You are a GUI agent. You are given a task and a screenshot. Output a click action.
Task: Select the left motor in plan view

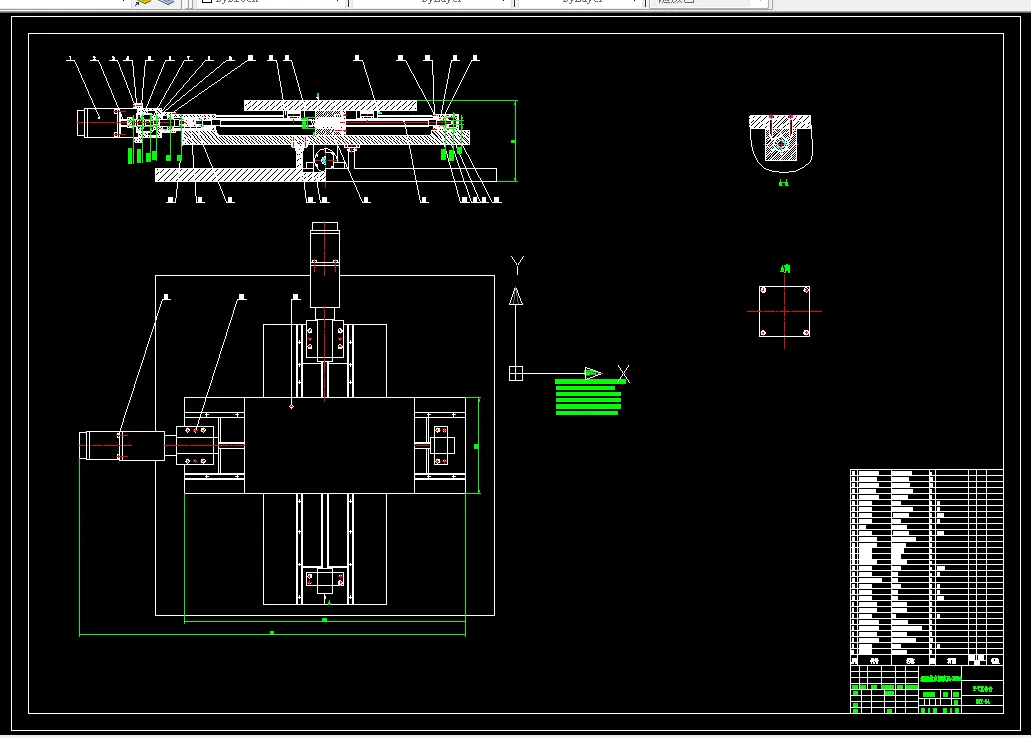122,445
